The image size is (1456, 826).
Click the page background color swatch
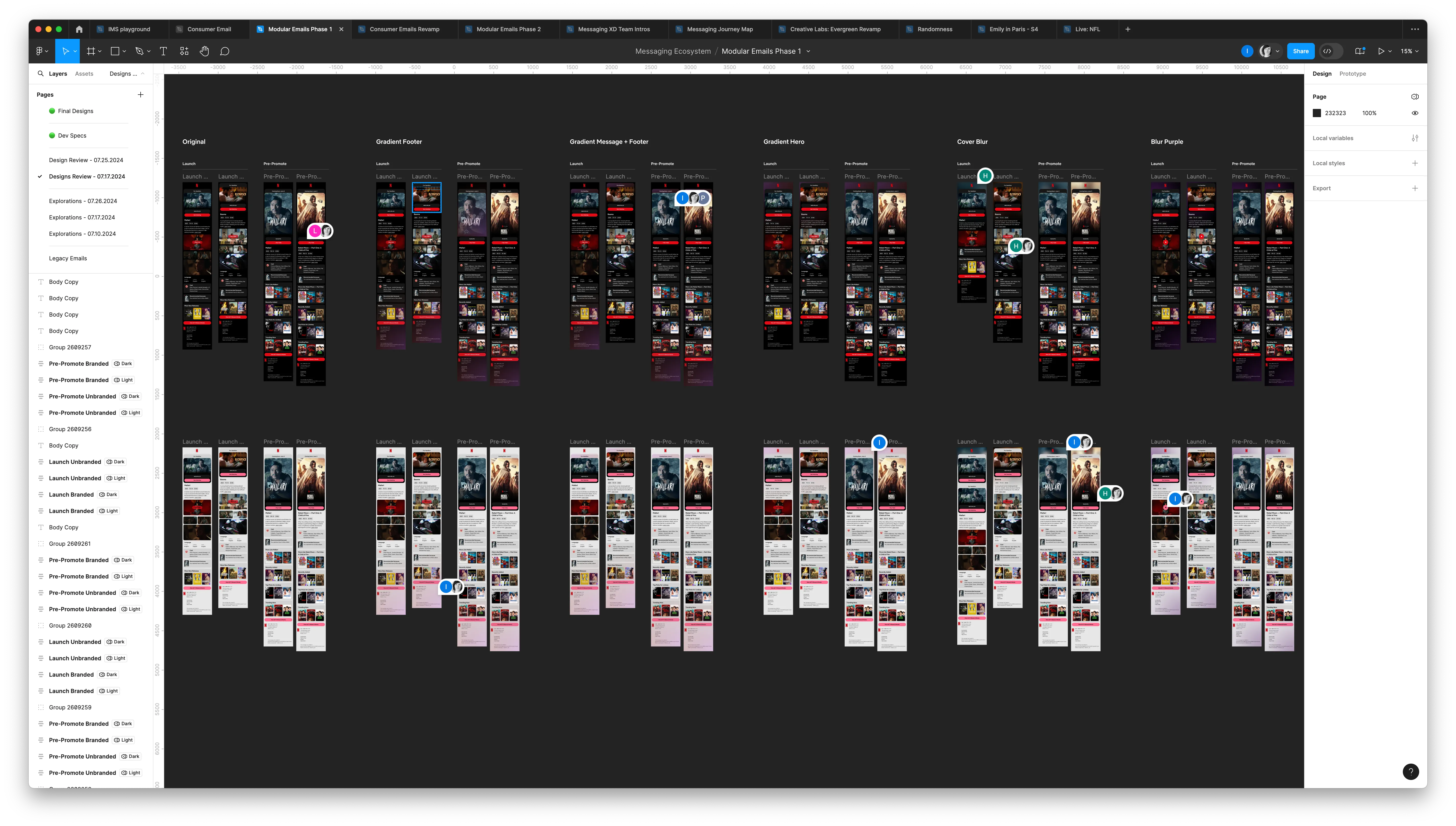click(1317, 113)
